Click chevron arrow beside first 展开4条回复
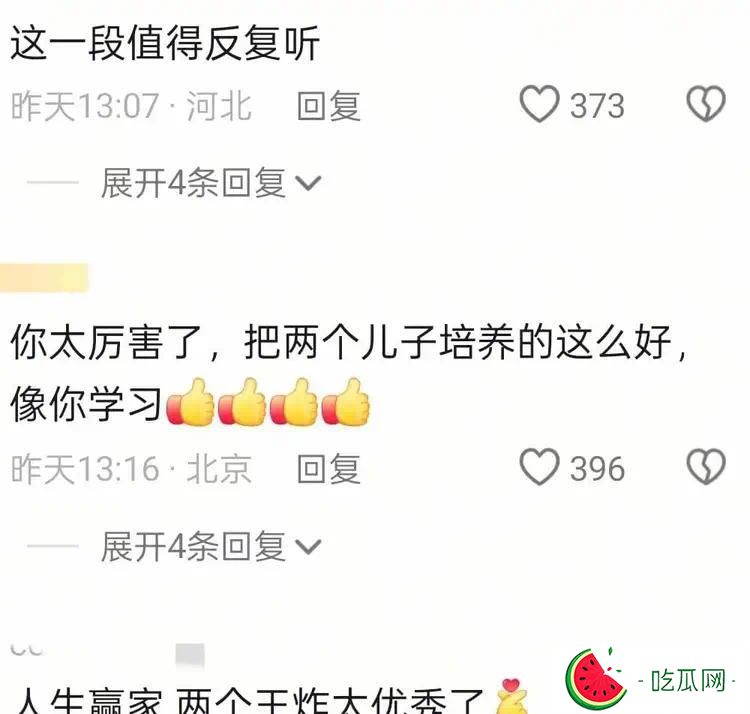Viewport: 750px width, 714px height. tap(308, 184)
